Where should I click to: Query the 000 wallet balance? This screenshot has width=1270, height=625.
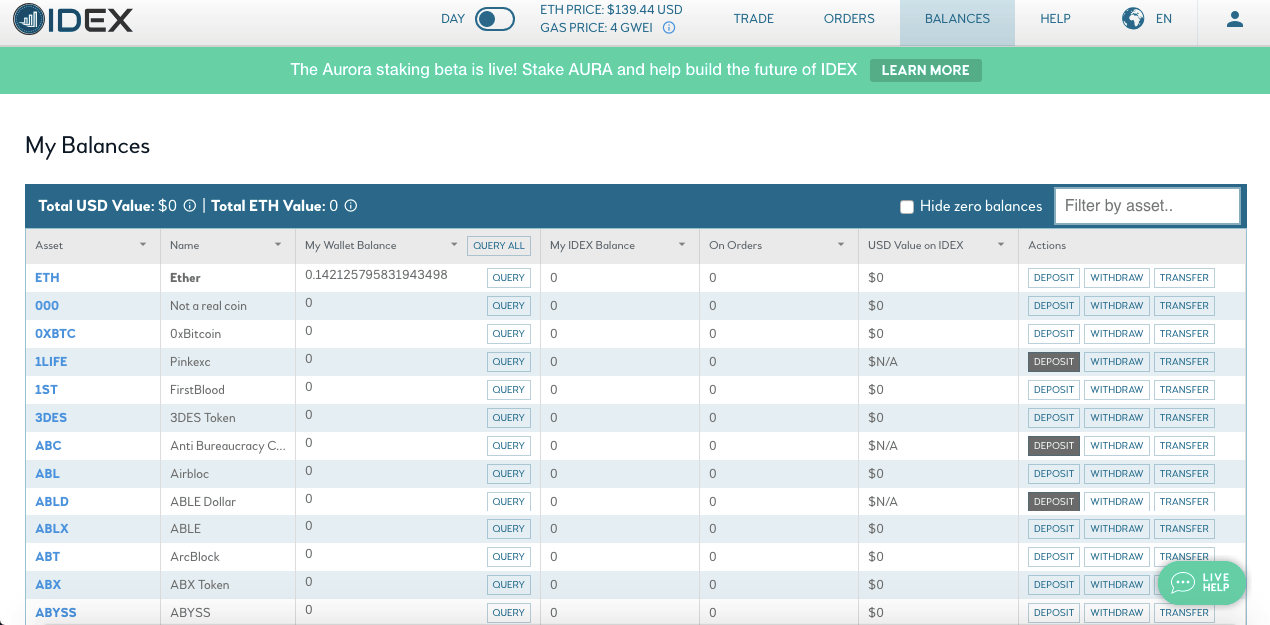(x=509, y=306)
